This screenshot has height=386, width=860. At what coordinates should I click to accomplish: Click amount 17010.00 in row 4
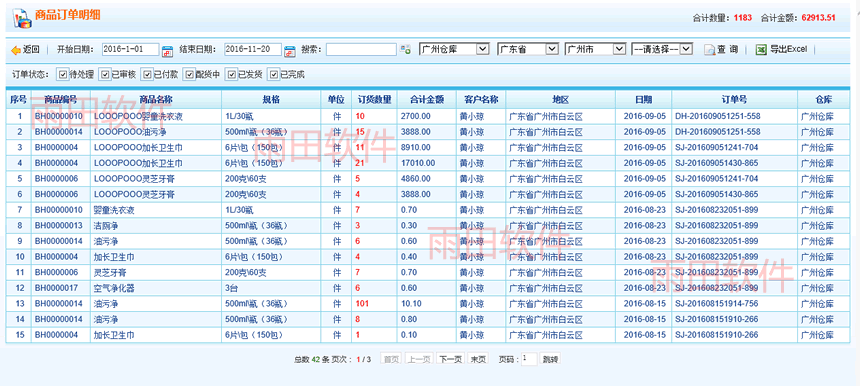pyautogui.click(x=418, y=163)
